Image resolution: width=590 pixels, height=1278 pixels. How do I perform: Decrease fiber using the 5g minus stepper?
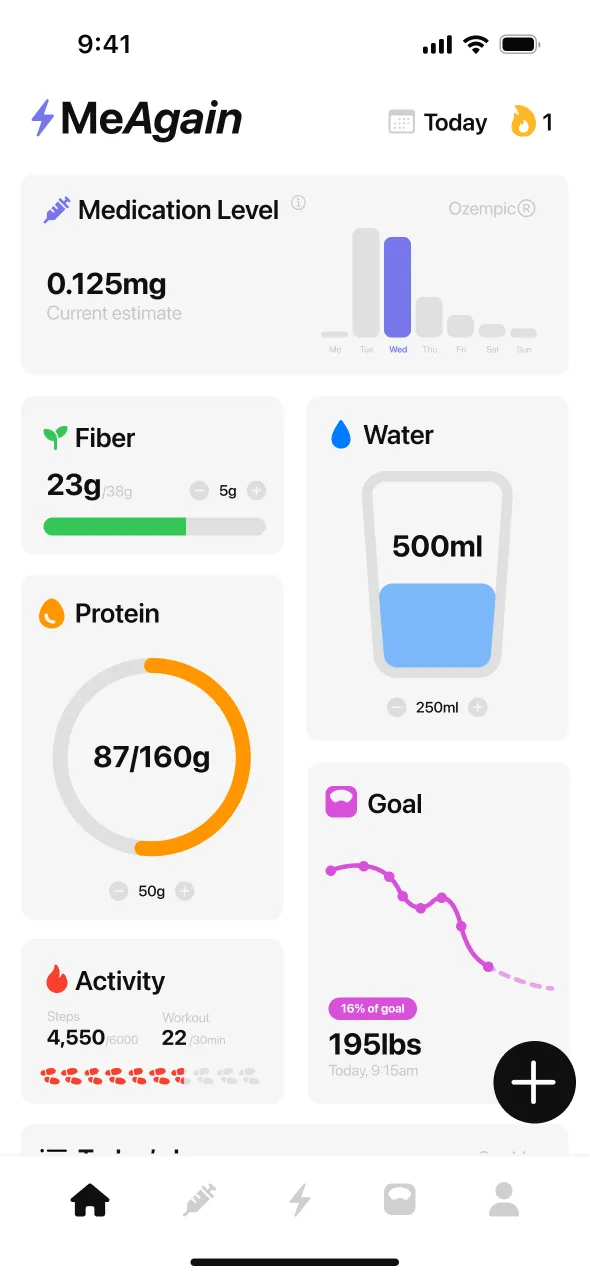[x=198, y=490]
